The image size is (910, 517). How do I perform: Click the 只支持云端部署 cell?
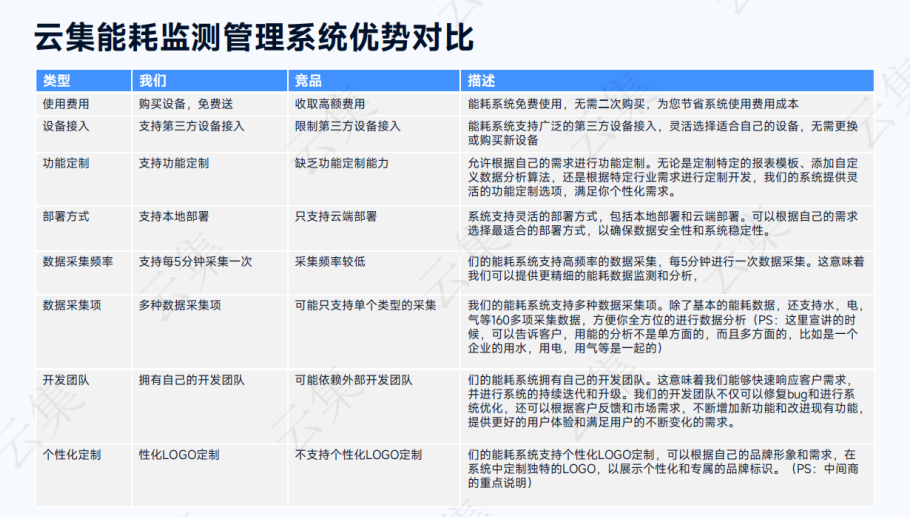coord(335,215)
